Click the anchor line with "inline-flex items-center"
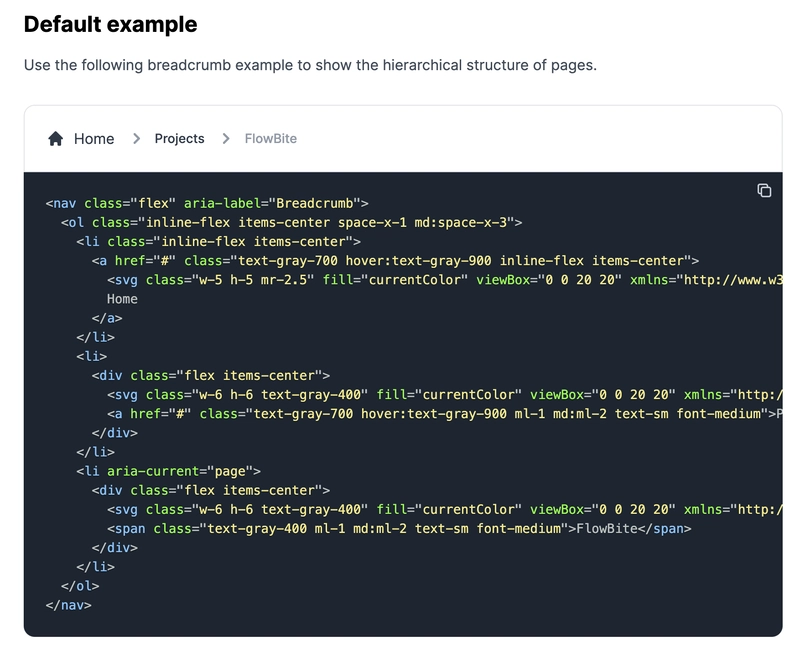The width and height of the screenshot is (800, 656). coord(395,261)
